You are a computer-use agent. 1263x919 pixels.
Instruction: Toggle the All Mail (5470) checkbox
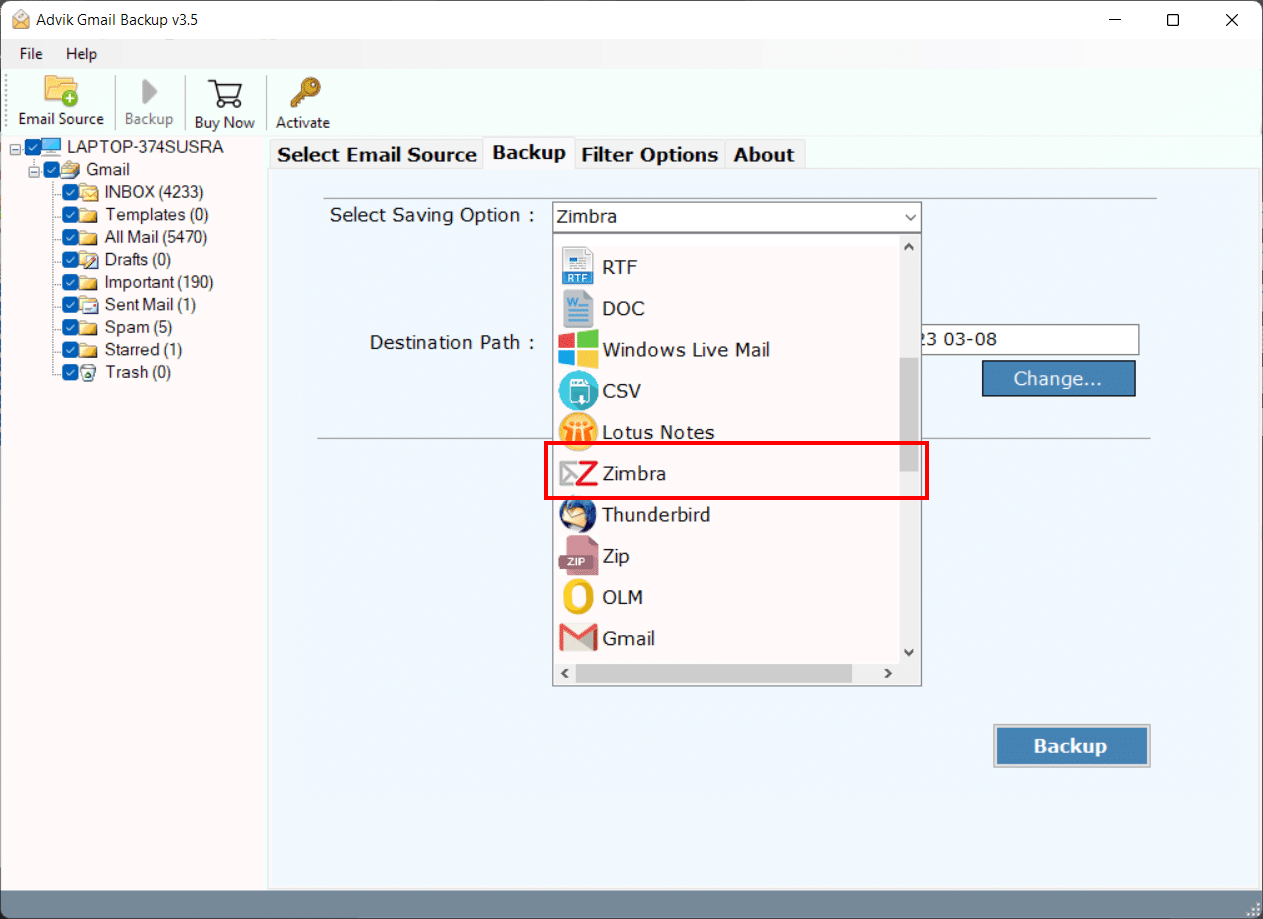click(x=70, y=237)
